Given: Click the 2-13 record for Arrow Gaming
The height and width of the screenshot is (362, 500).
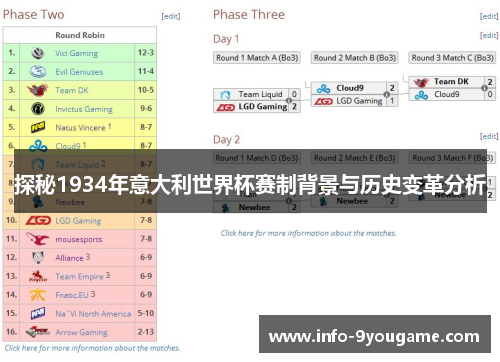Looking at the screenshot, I should tap(146, 332).
